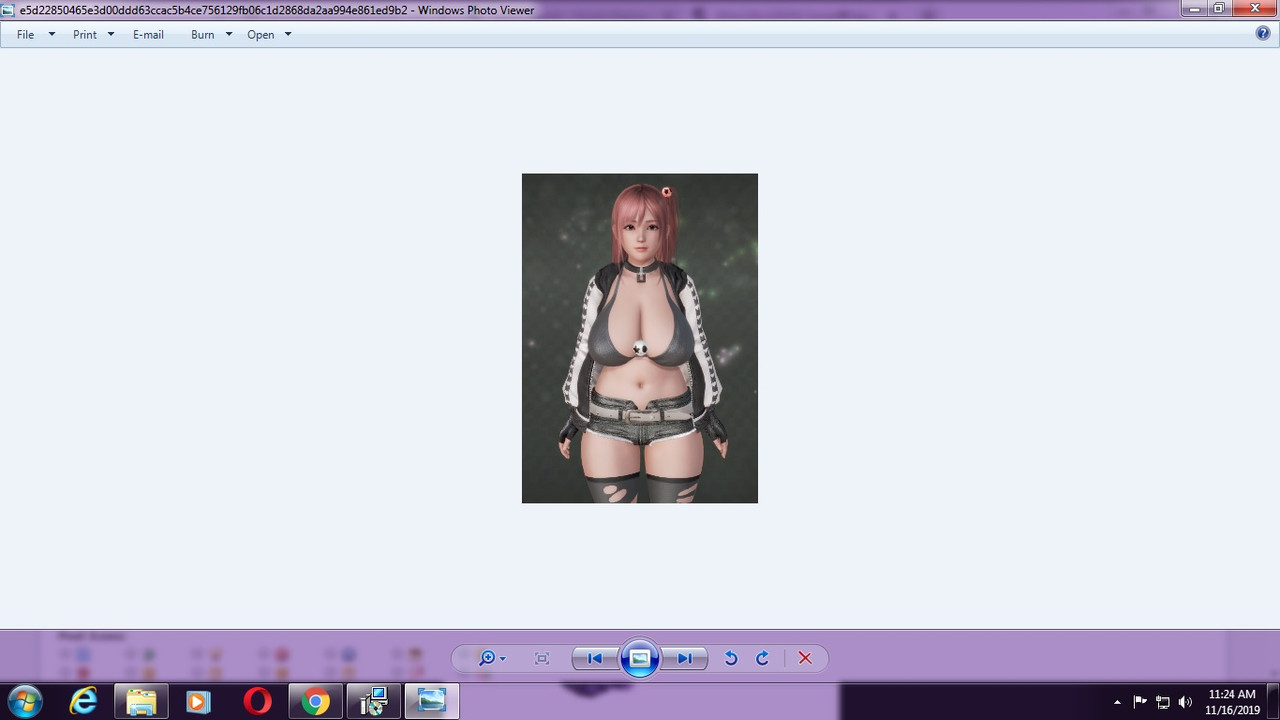The image size is (1280, 720).
Task: Rotate the photo clockwise
Action: (762, 658)
